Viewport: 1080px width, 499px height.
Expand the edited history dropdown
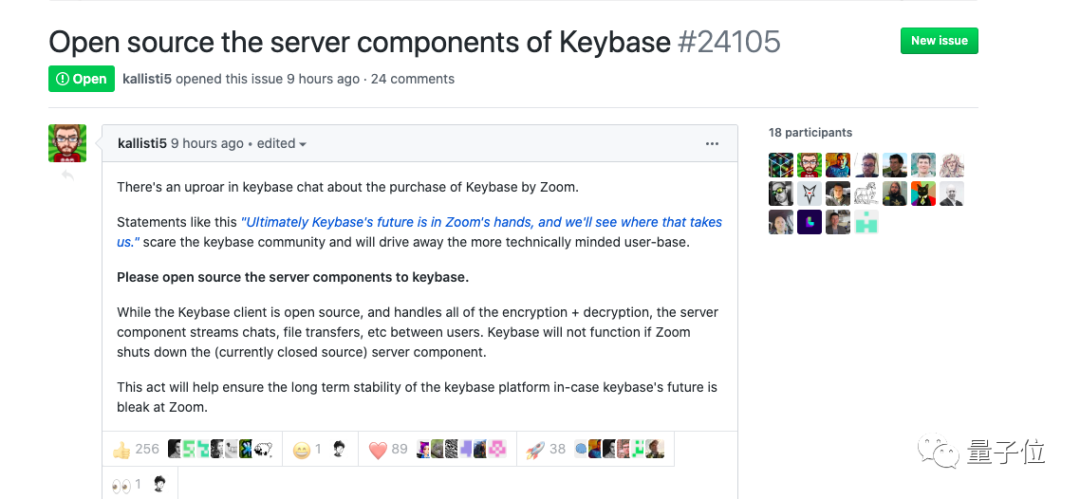pos(282,144)
